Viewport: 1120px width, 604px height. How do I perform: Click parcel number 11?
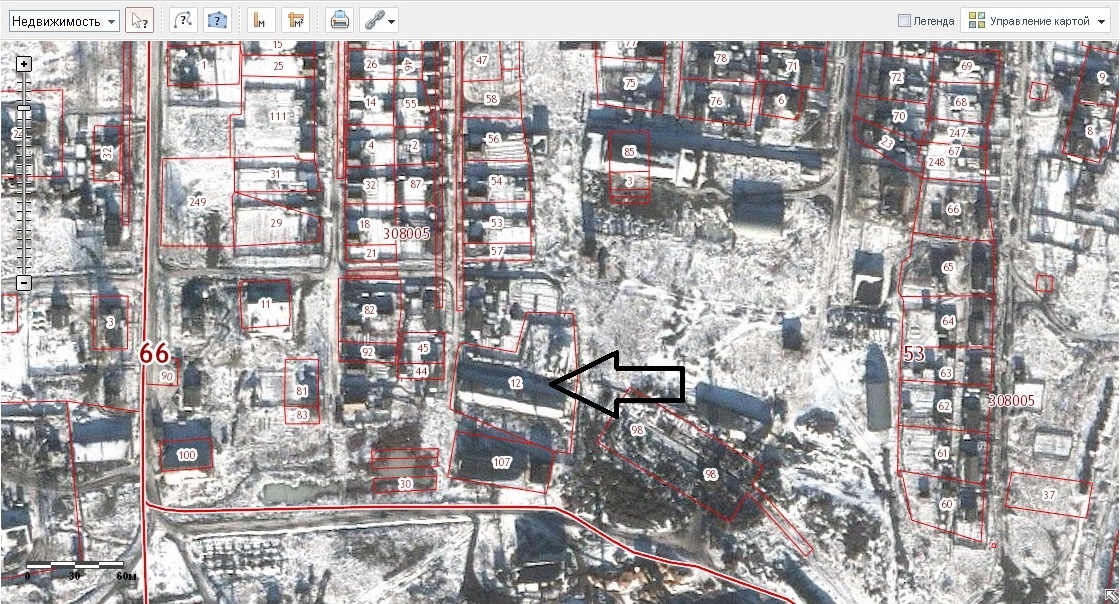click(266, 304)
